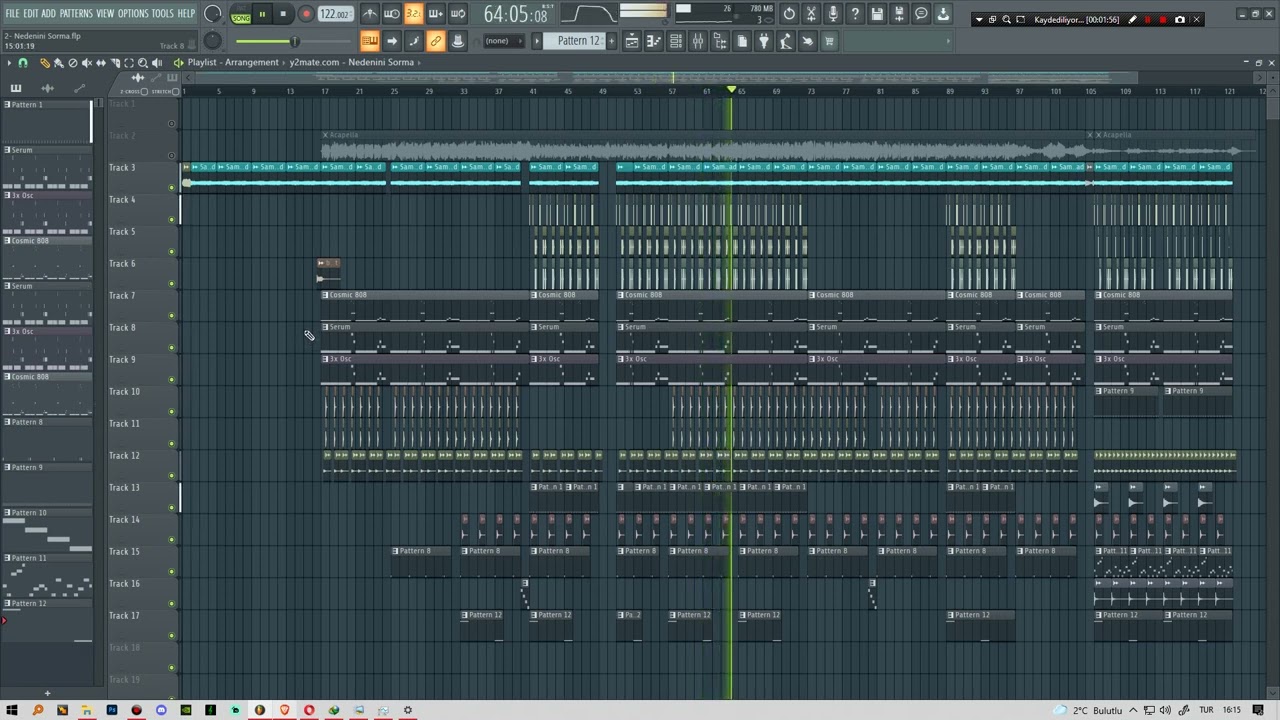
Task: Click the undo history circular arrow icon
Action: [x=789, y=14]
